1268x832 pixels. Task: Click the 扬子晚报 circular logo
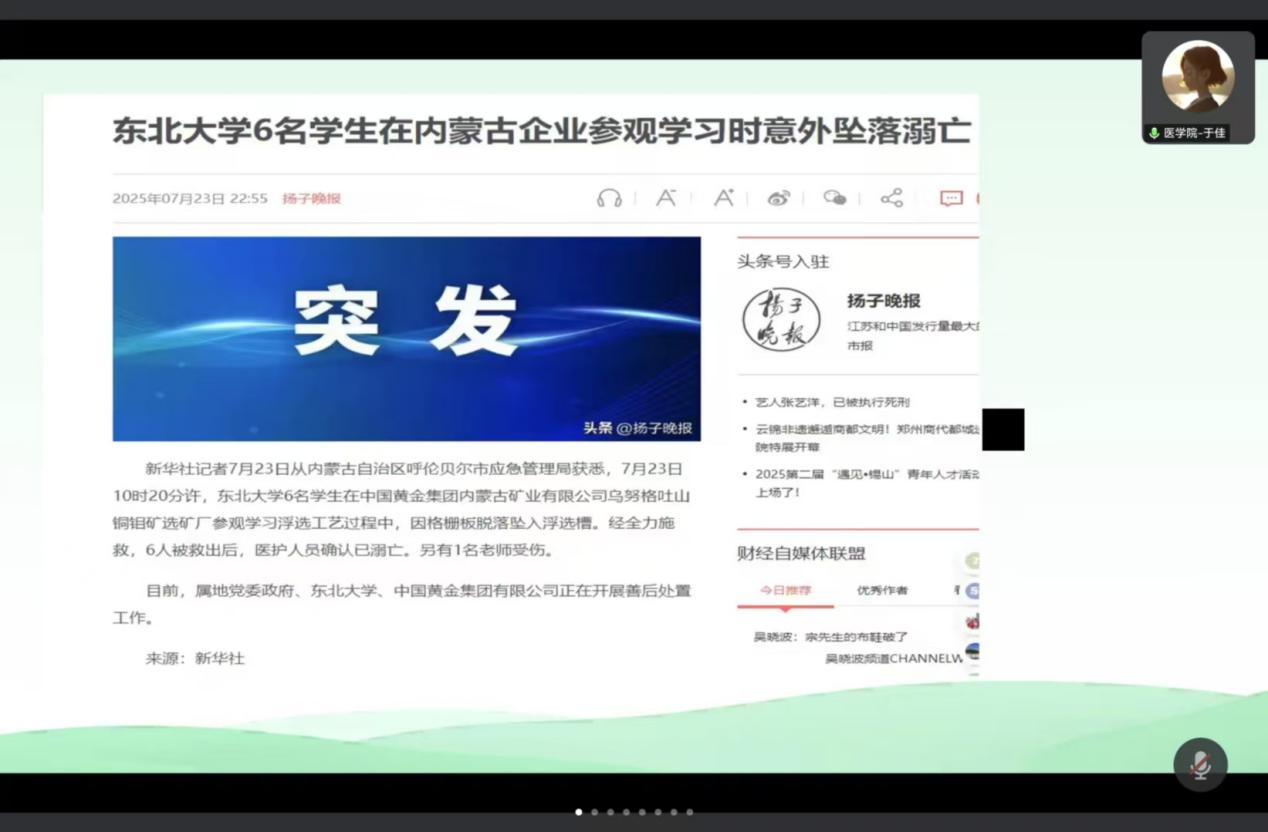[x=781, y=320]
